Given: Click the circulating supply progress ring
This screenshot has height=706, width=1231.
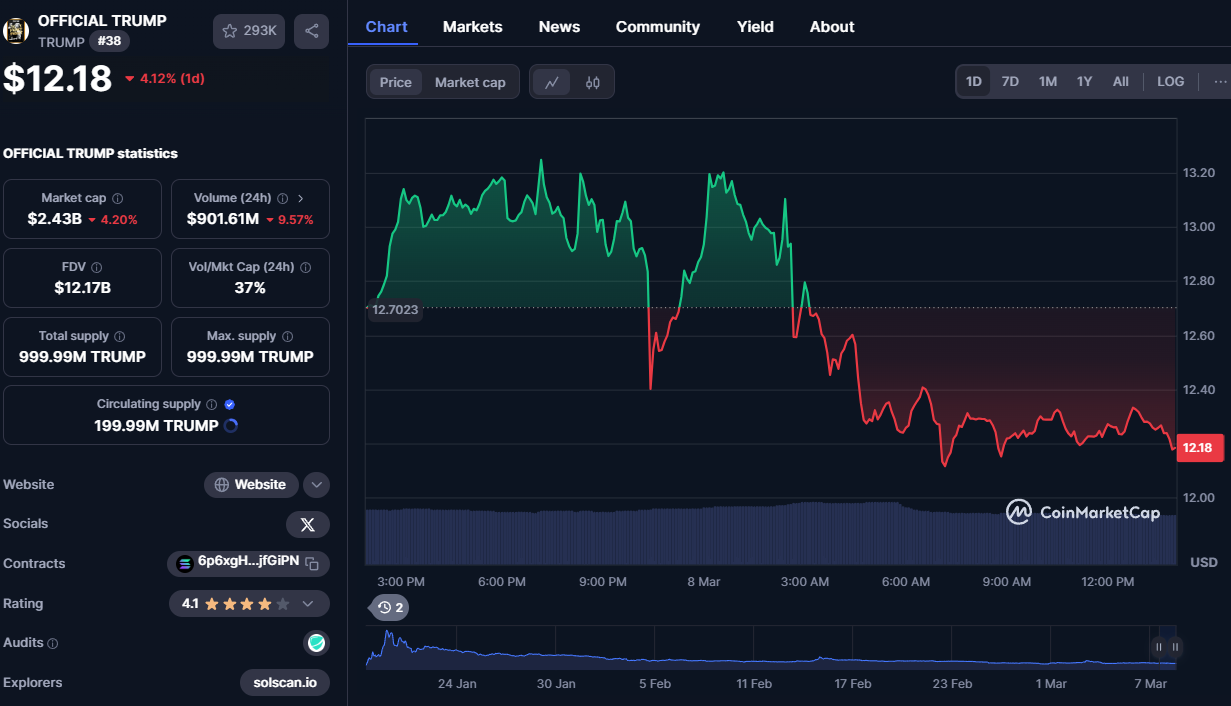Looking at the screenshot, I should tap(231, 426).
